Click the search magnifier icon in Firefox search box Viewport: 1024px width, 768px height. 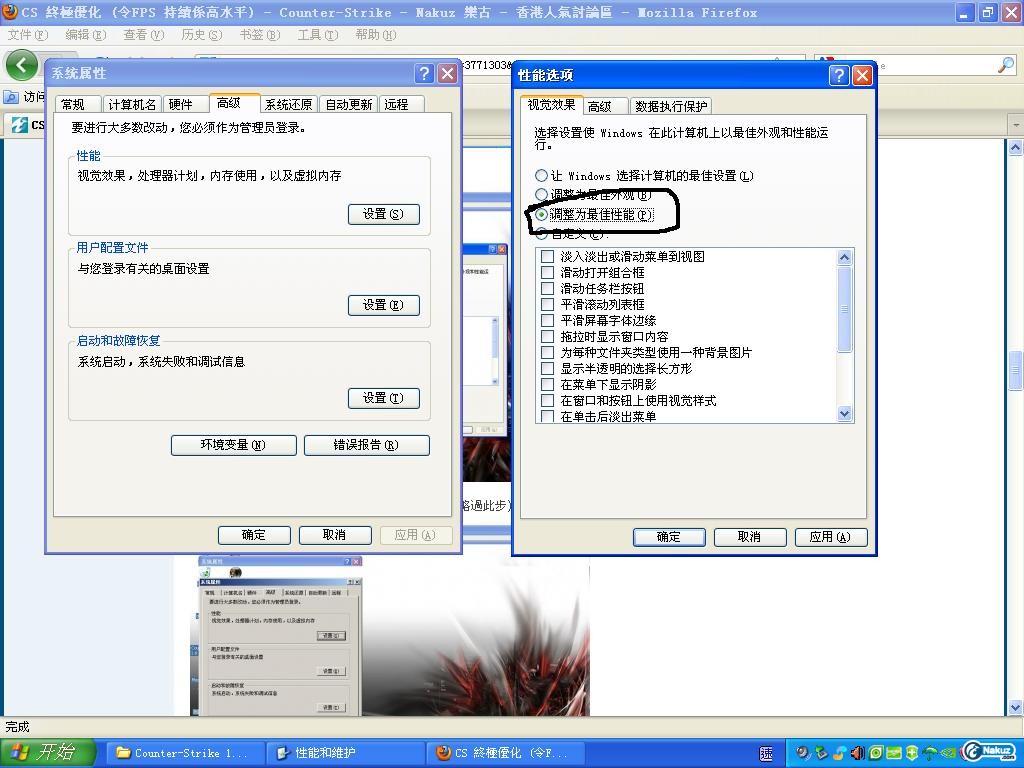tap(1006, 65)
